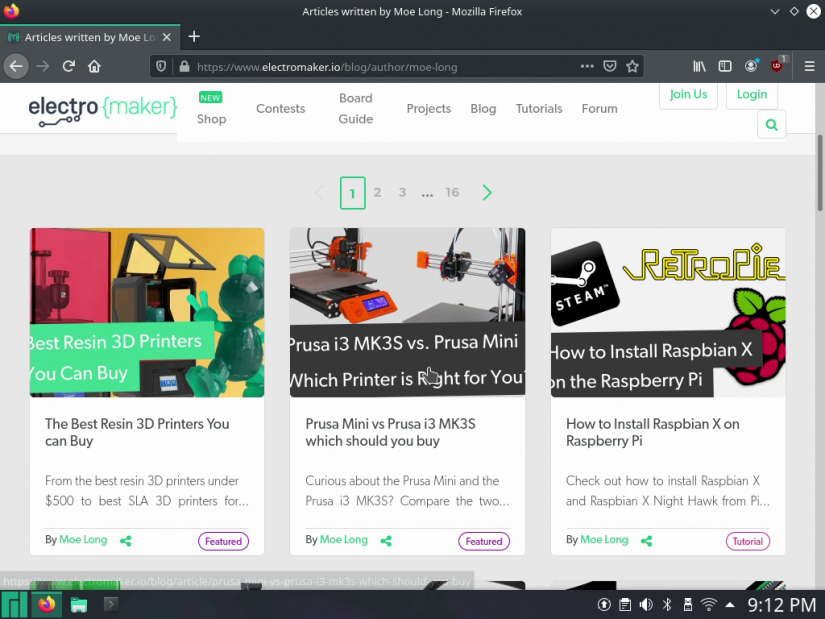
Task: Click the network WiFi icon in the system tray
Action: 708,604
